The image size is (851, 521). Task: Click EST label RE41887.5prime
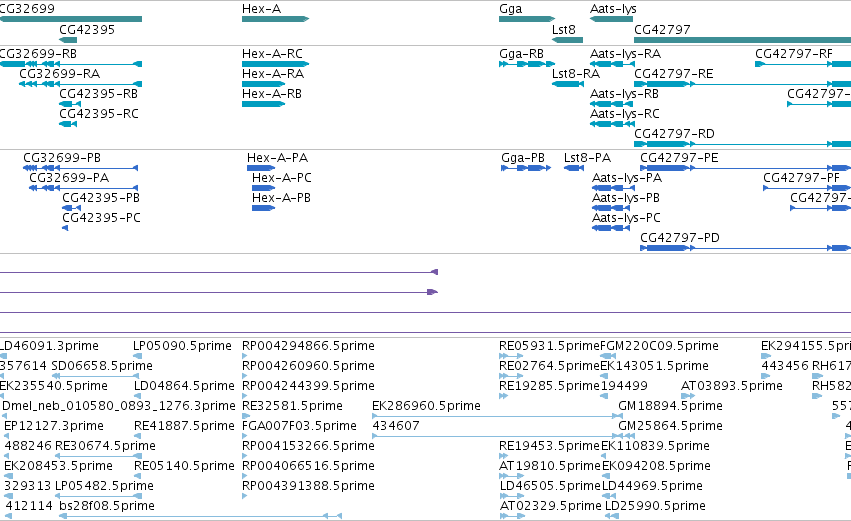pos(184,427)
